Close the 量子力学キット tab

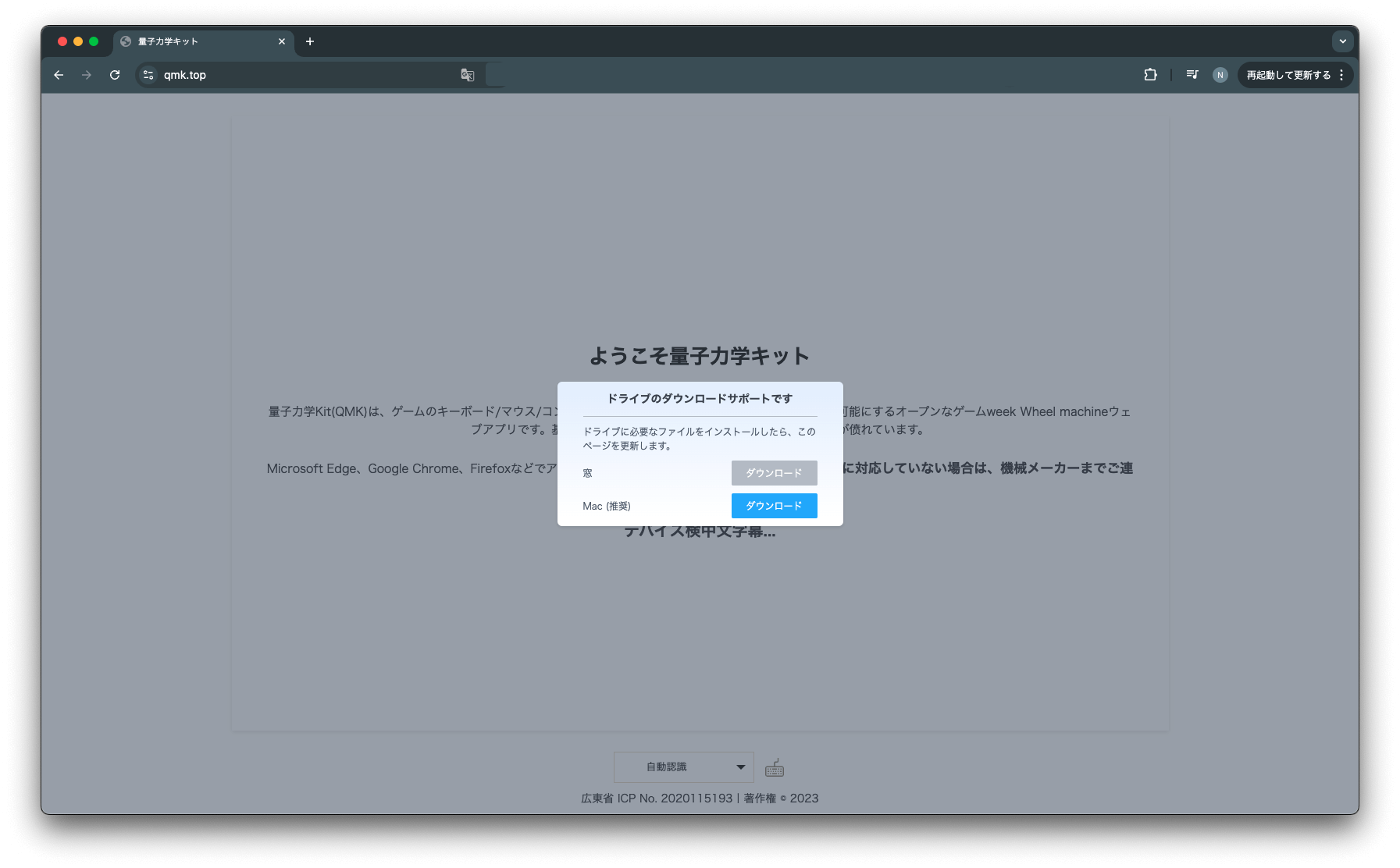(x=282, y=41)
